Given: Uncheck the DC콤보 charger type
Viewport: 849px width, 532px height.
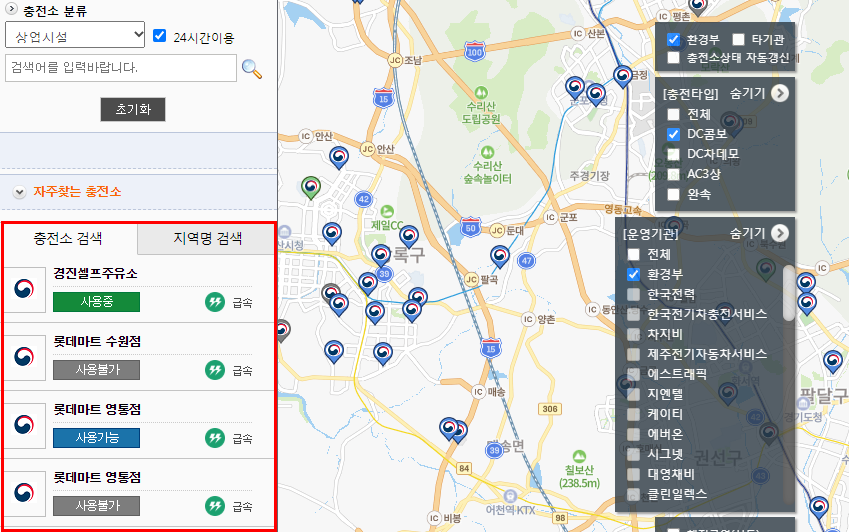Looking at the screenshot, I should (x=673, y=134).
